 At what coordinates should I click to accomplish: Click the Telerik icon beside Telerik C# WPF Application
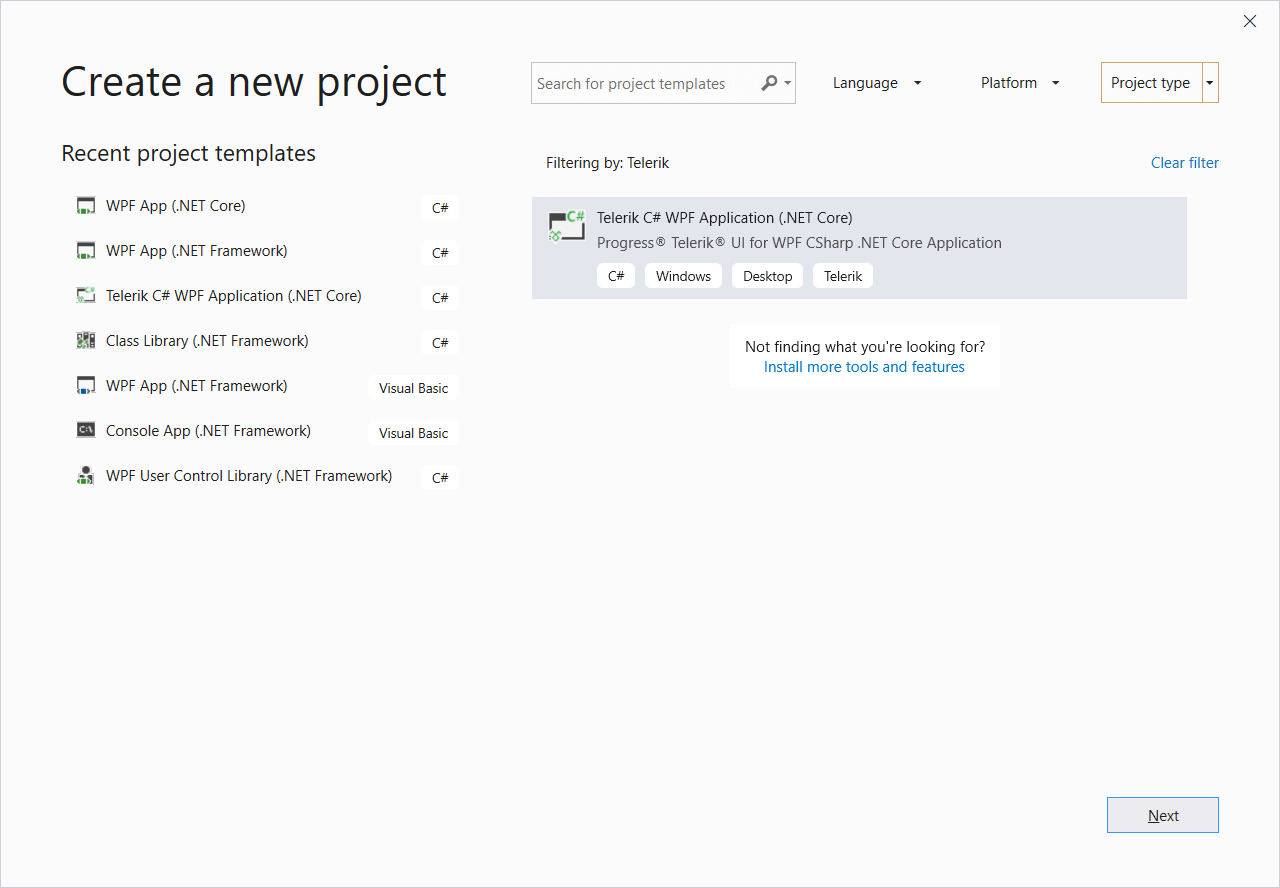[x=85, y=295]
